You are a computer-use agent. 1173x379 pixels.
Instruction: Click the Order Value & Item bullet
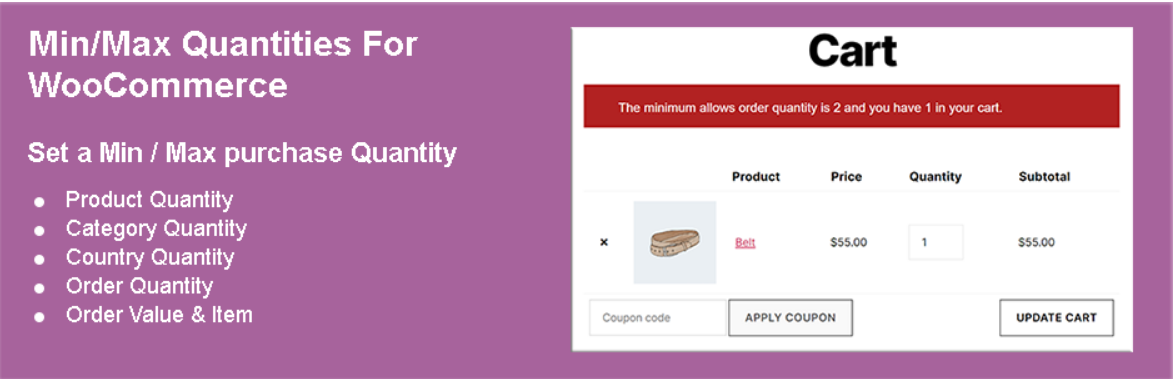click(159, 315)
